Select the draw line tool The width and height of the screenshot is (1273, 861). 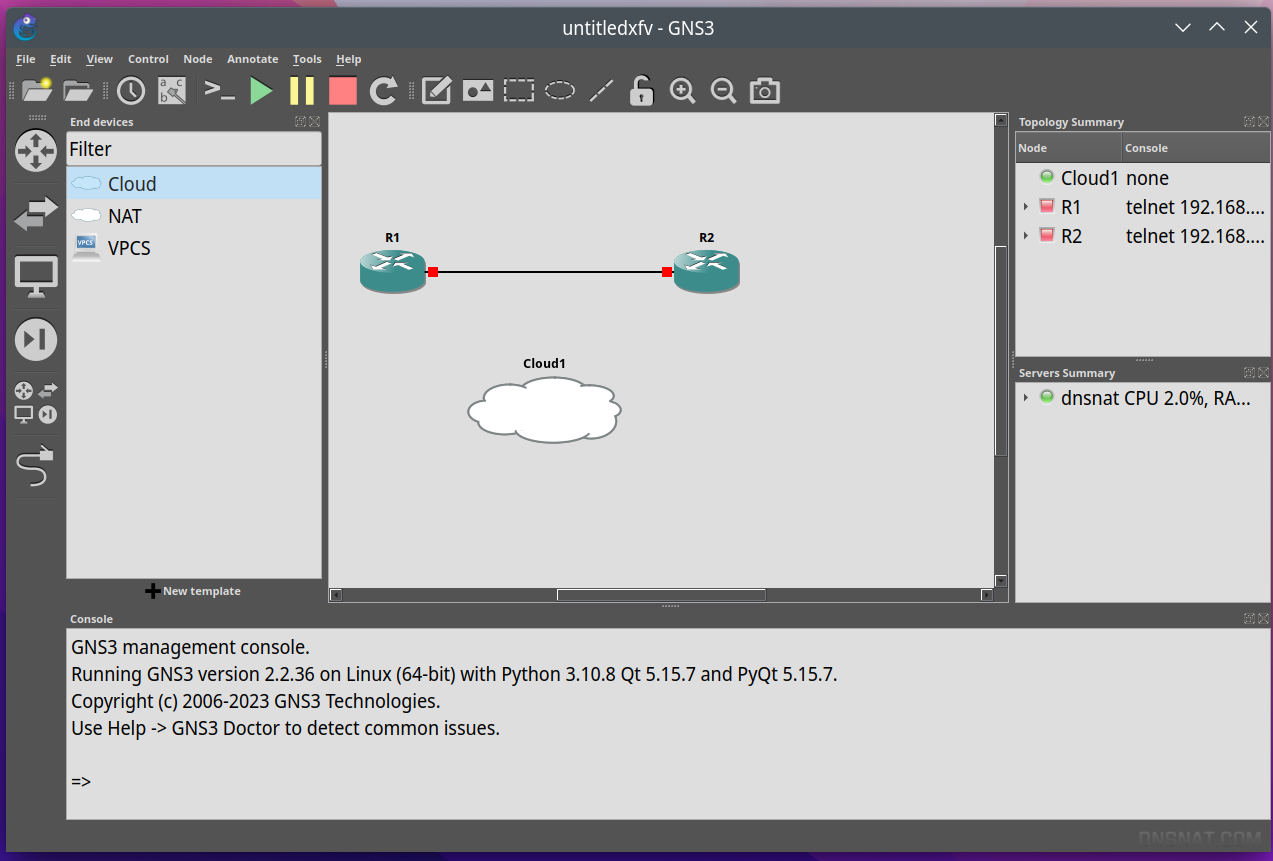pyautogui.click(x=600, y=91)
